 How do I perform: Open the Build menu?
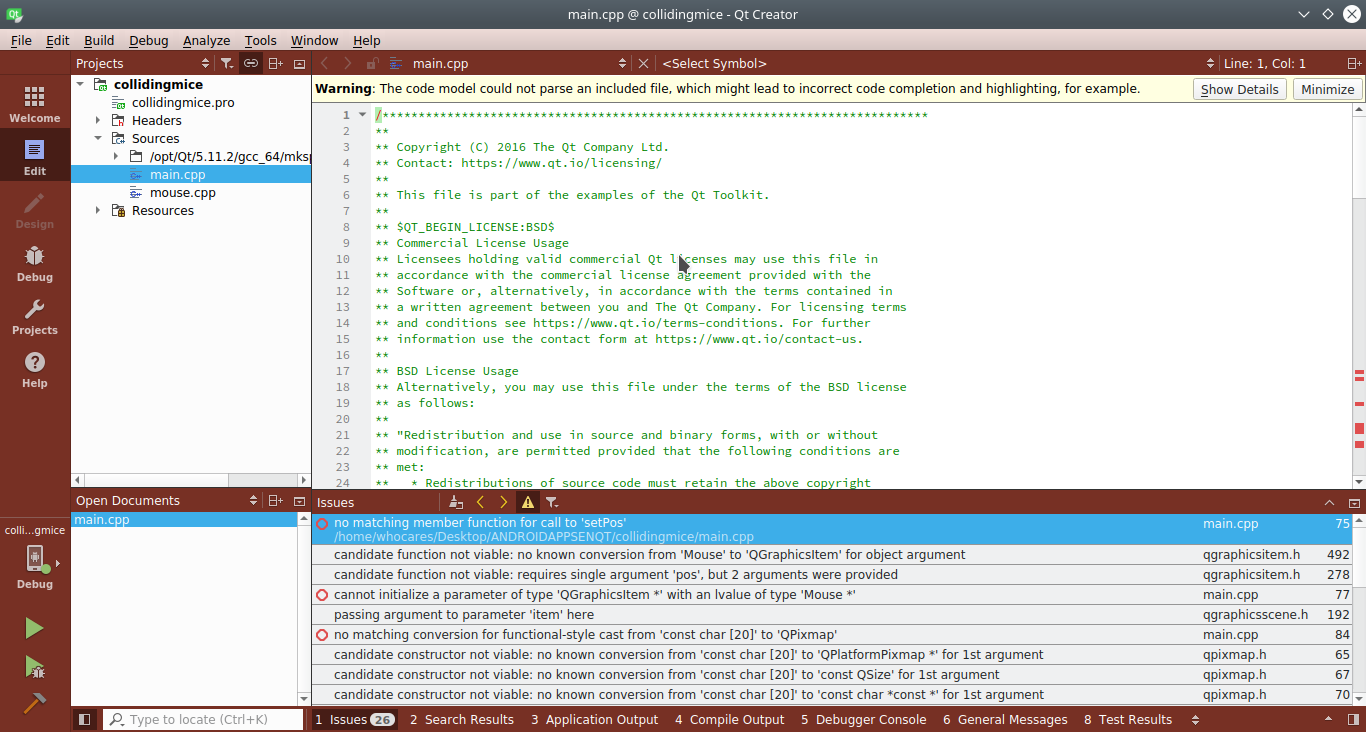click(x=99, y=40)
